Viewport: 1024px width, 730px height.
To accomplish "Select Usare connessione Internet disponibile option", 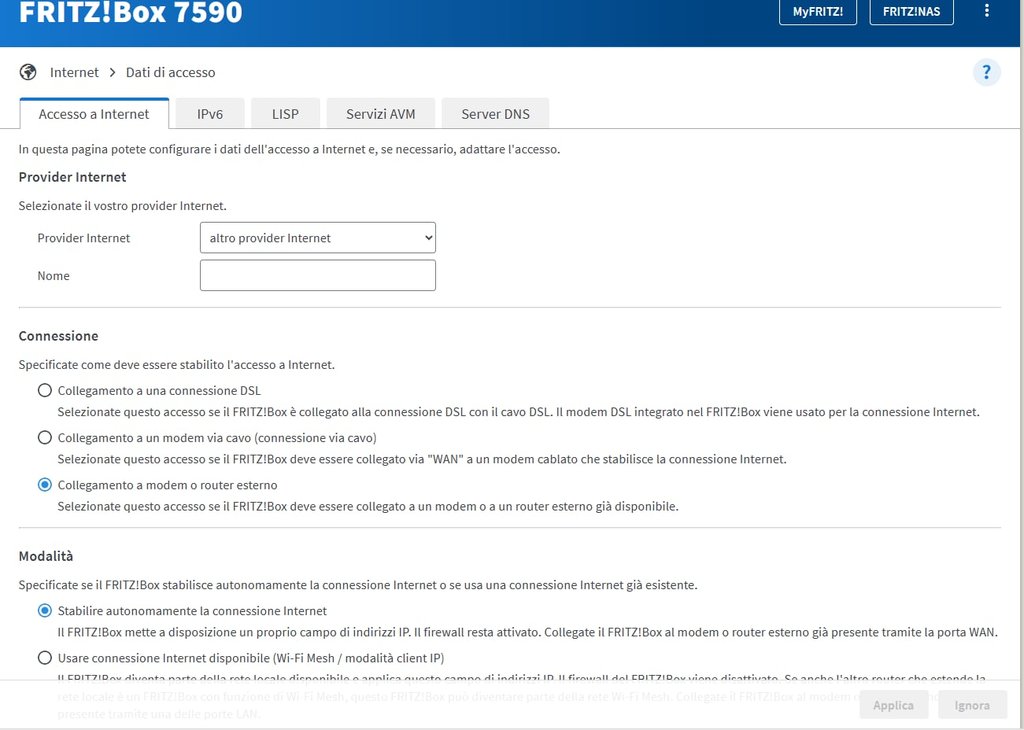I will tap(44, 658).
